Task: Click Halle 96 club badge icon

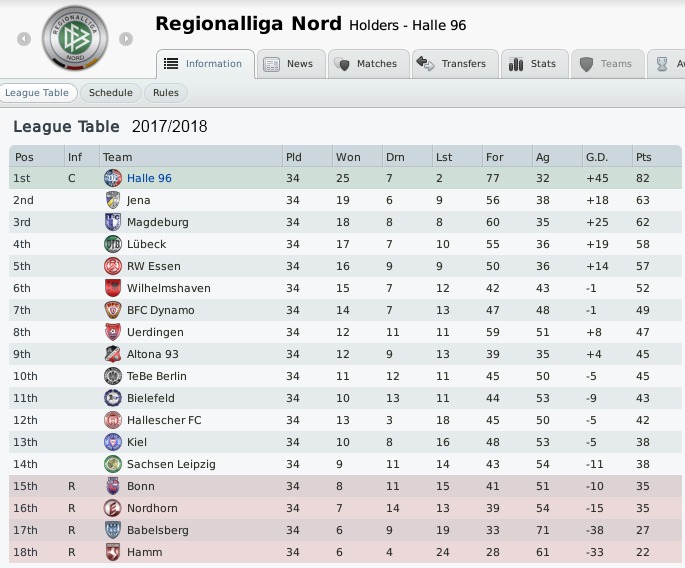Action: click(x=112, y=178)
